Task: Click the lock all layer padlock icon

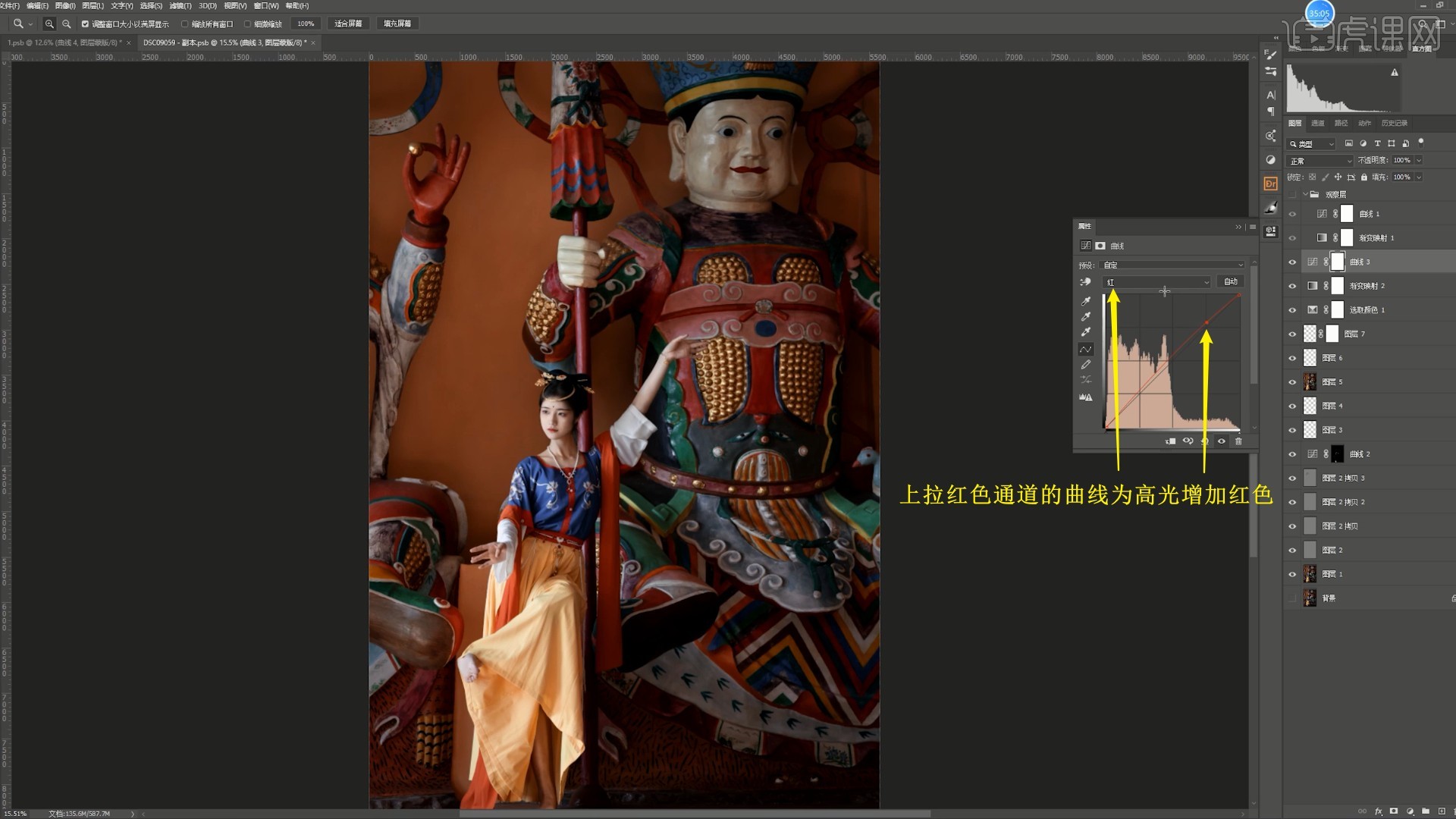Action: coord(1364,177)
